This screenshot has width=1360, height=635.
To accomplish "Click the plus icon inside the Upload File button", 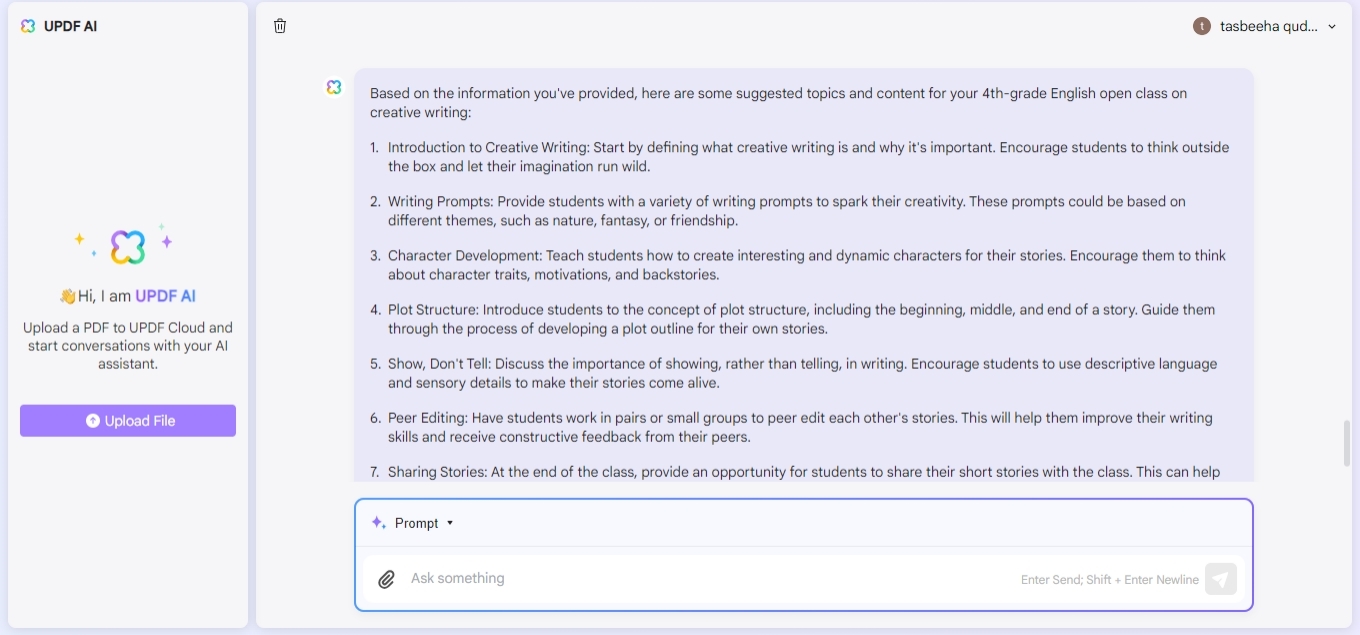I will (92, 420).
